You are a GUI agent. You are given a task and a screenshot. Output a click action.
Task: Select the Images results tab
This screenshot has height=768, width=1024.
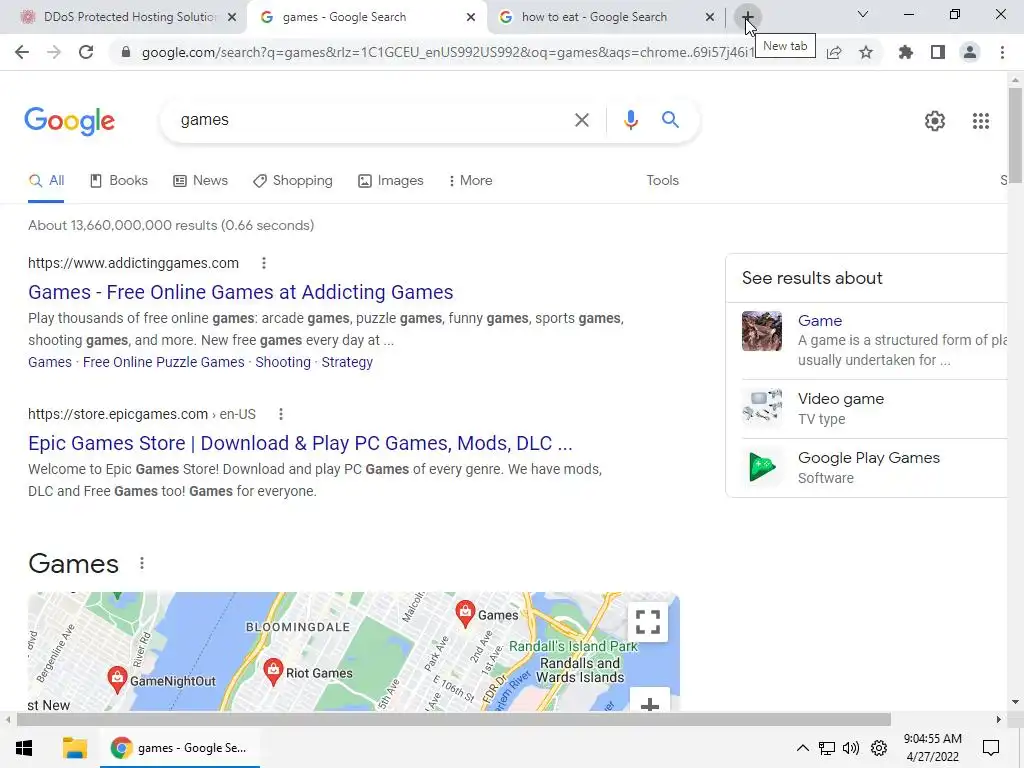pyautogui.click(x=391, y=181)
